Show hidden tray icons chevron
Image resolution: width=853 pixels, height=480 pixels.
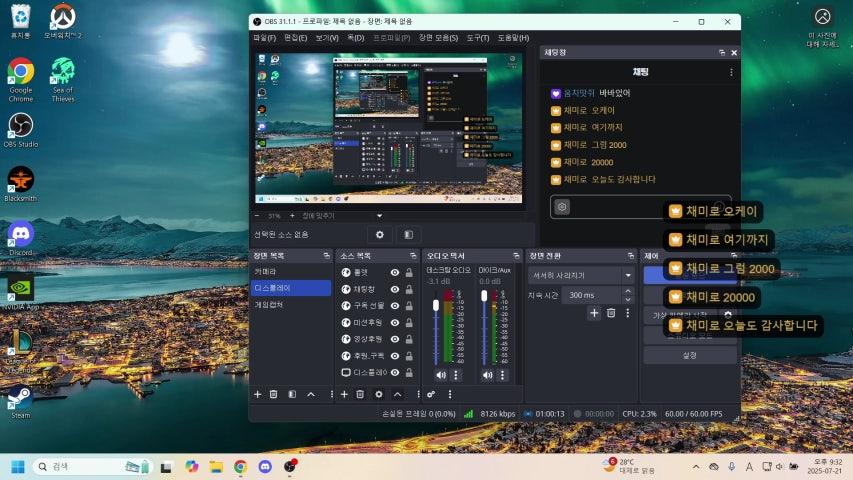coord(696,466)
